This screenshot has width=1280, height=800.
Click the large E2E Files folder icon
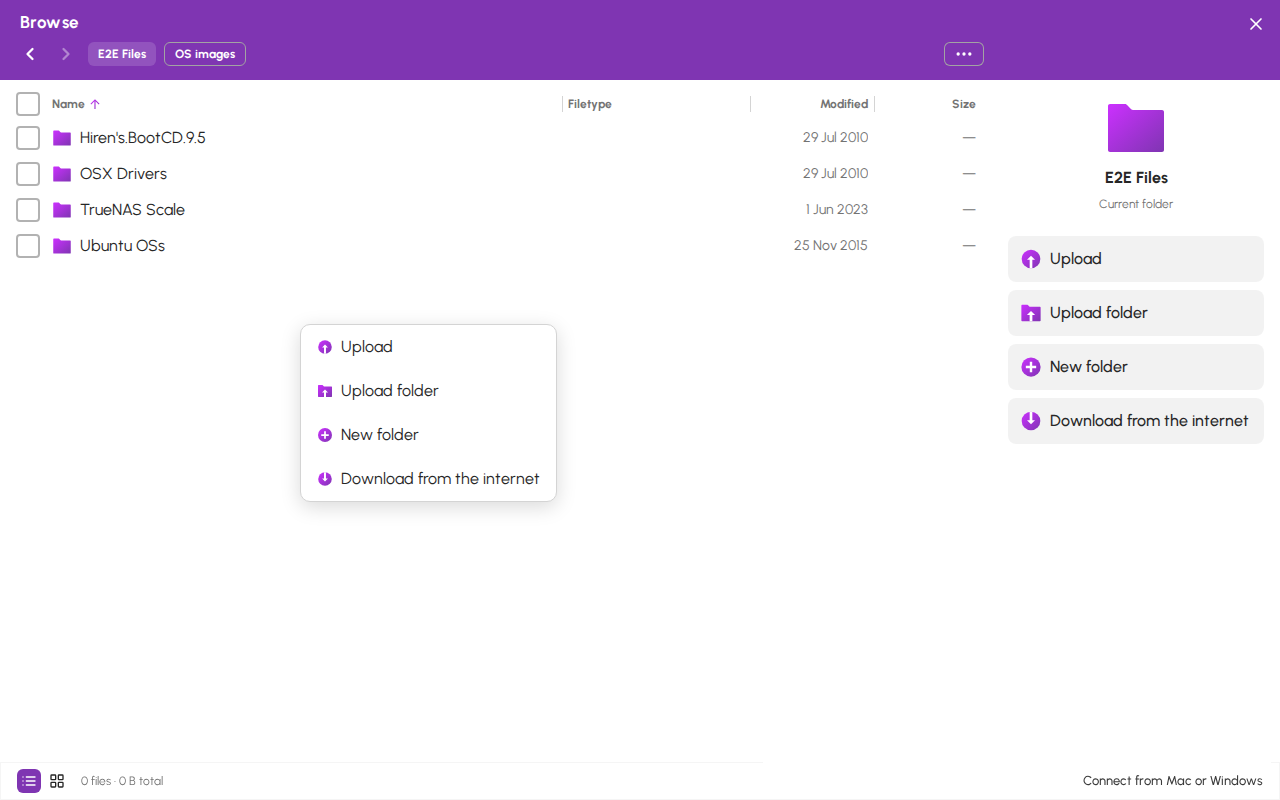[1136, 128]
